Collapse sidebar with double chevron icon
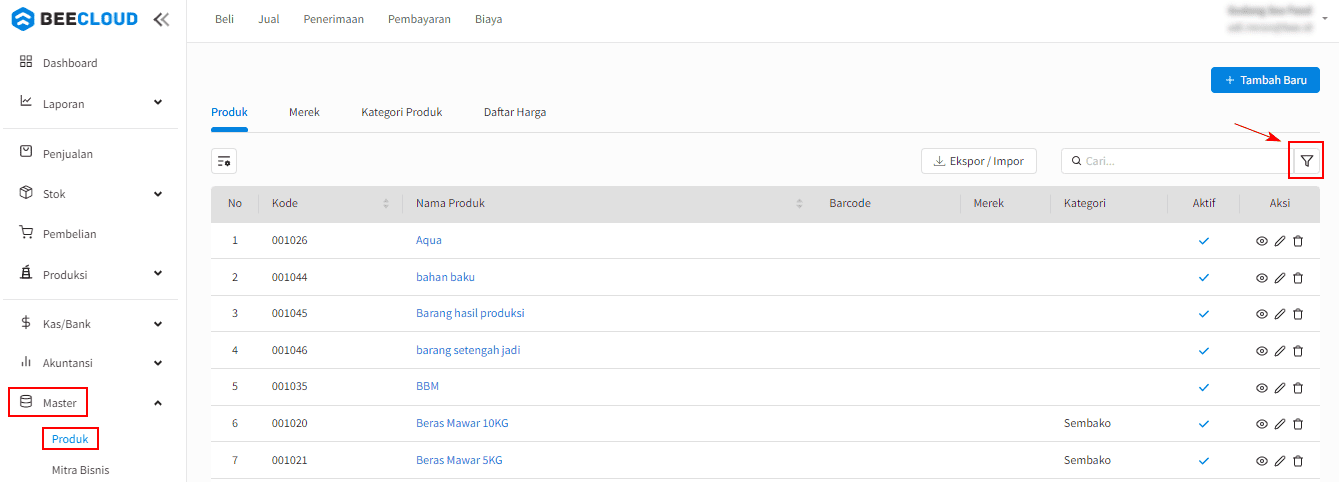Image resolution: width=1339 pixels, height=482 pixels. [161, 18]
